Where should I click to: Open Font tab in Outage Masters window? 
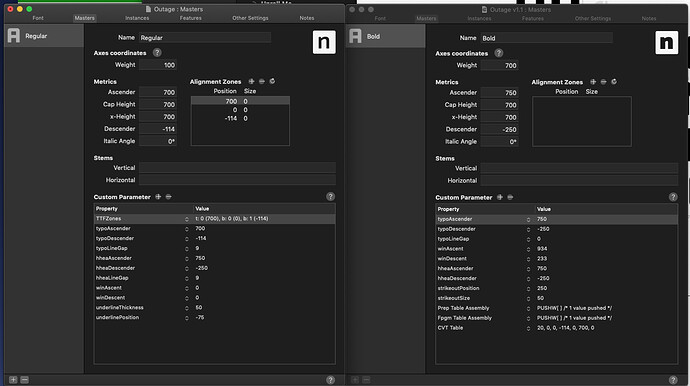[x=38, y=18]
